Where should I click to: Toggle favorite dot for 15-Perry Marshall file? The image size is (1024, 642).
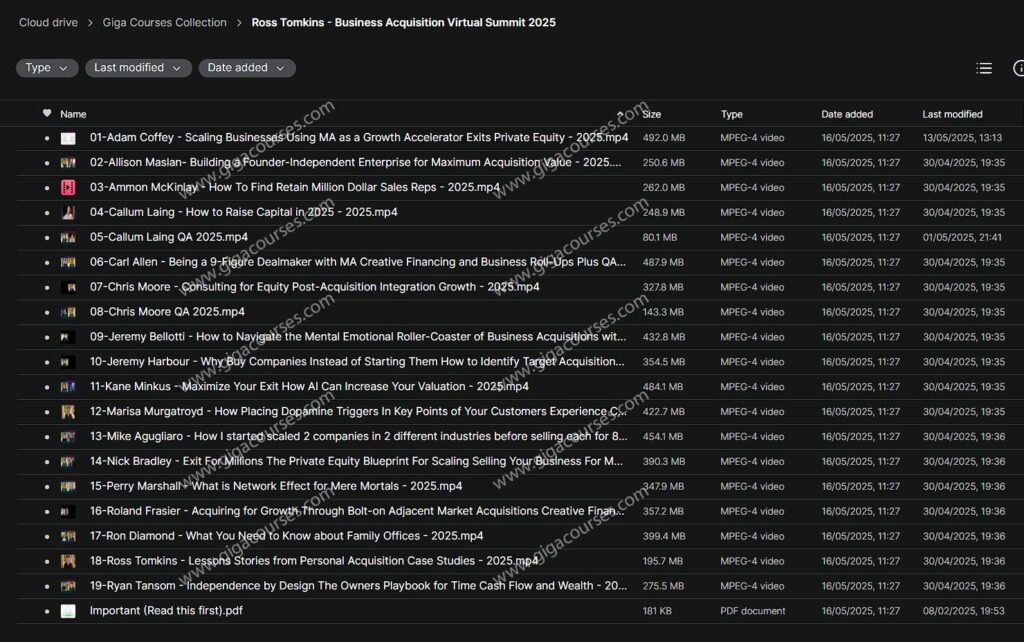[47, 487]
